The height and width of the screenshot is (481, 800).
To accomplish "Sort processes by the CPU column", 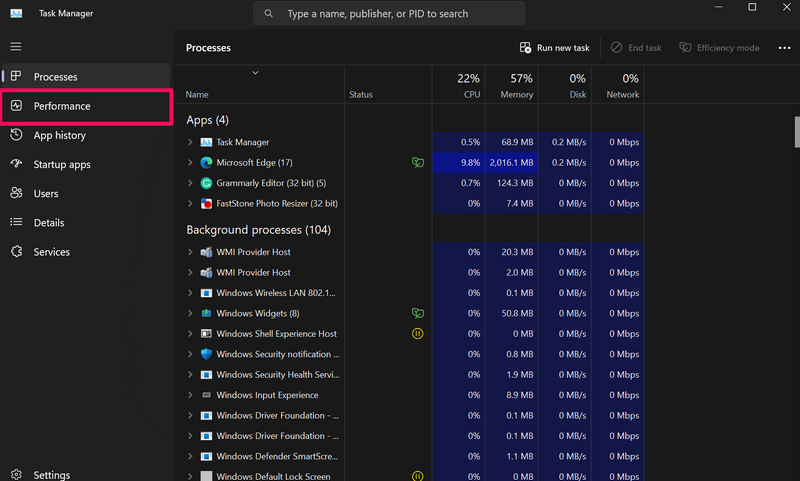I will click(x=468, y=86).
